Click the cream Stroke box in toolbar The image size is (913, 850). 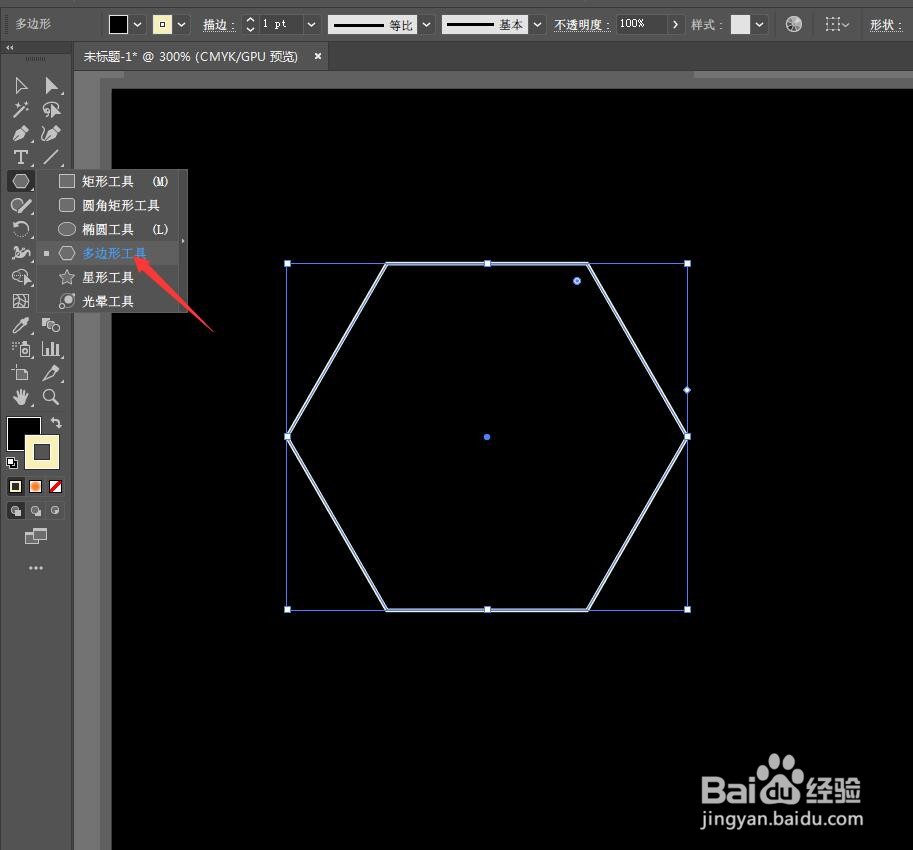(x=42, y=452)
